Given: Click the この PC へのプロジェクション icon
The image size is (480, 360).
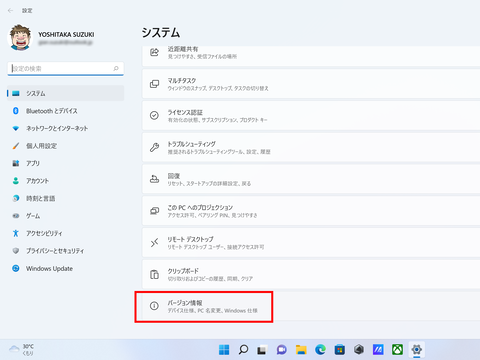Looking at the screenshot, I should click(x=154, y=211).
